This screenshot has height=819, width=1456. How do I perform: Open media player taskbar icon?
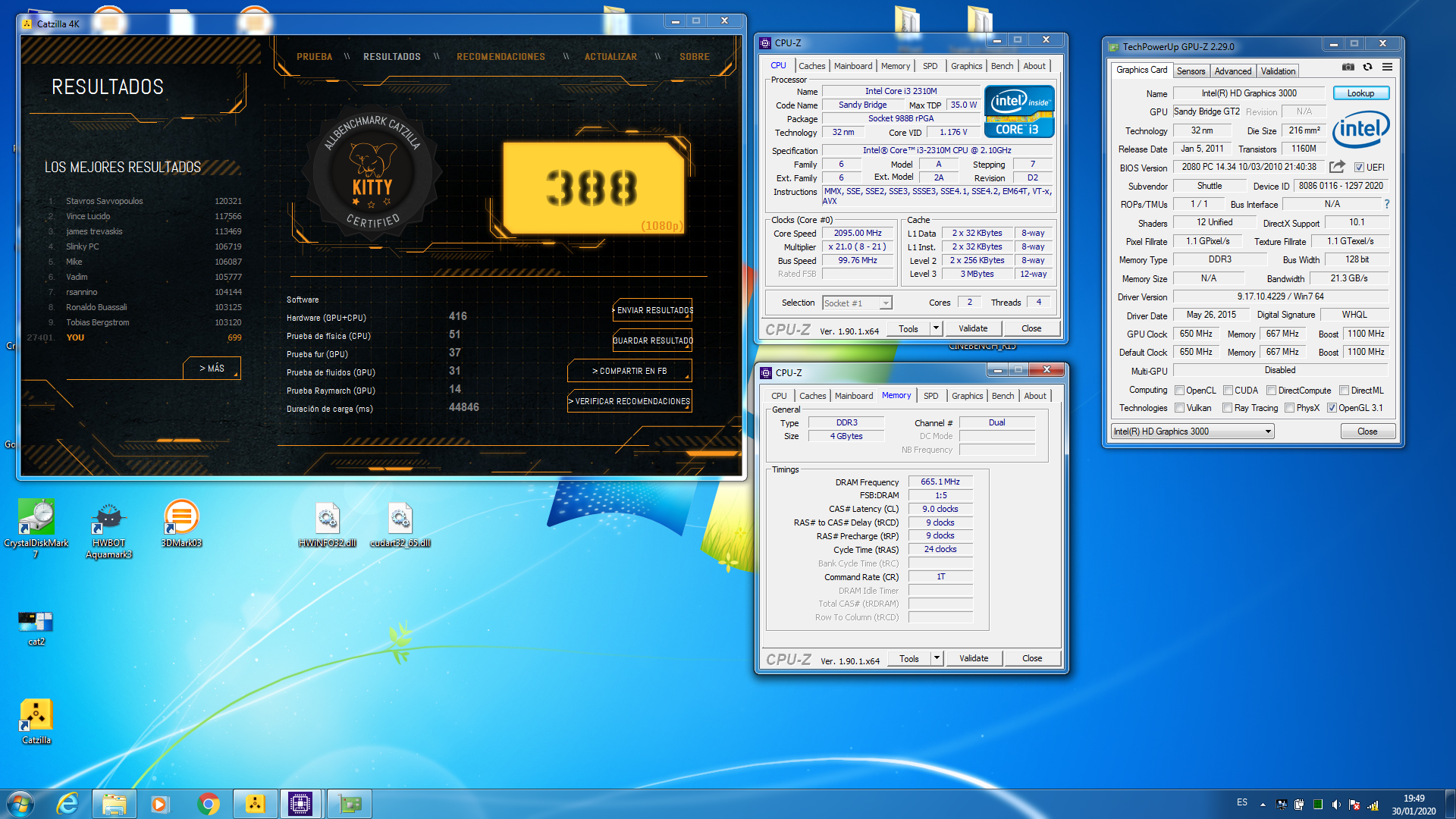click(x=160, y=804)
